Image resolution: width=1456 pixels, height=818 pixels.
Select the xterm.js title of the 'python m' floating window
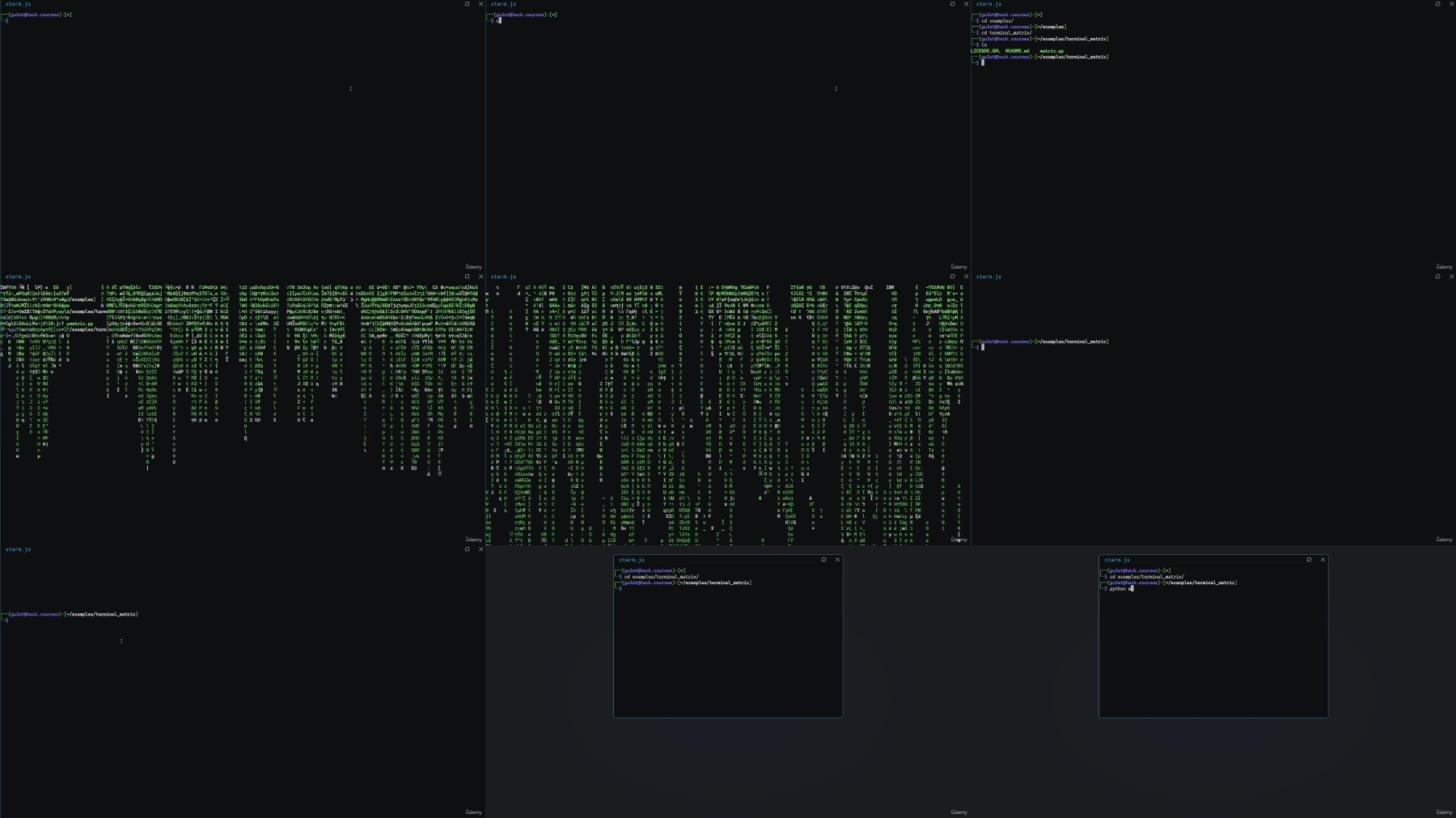coord(1117,560)
